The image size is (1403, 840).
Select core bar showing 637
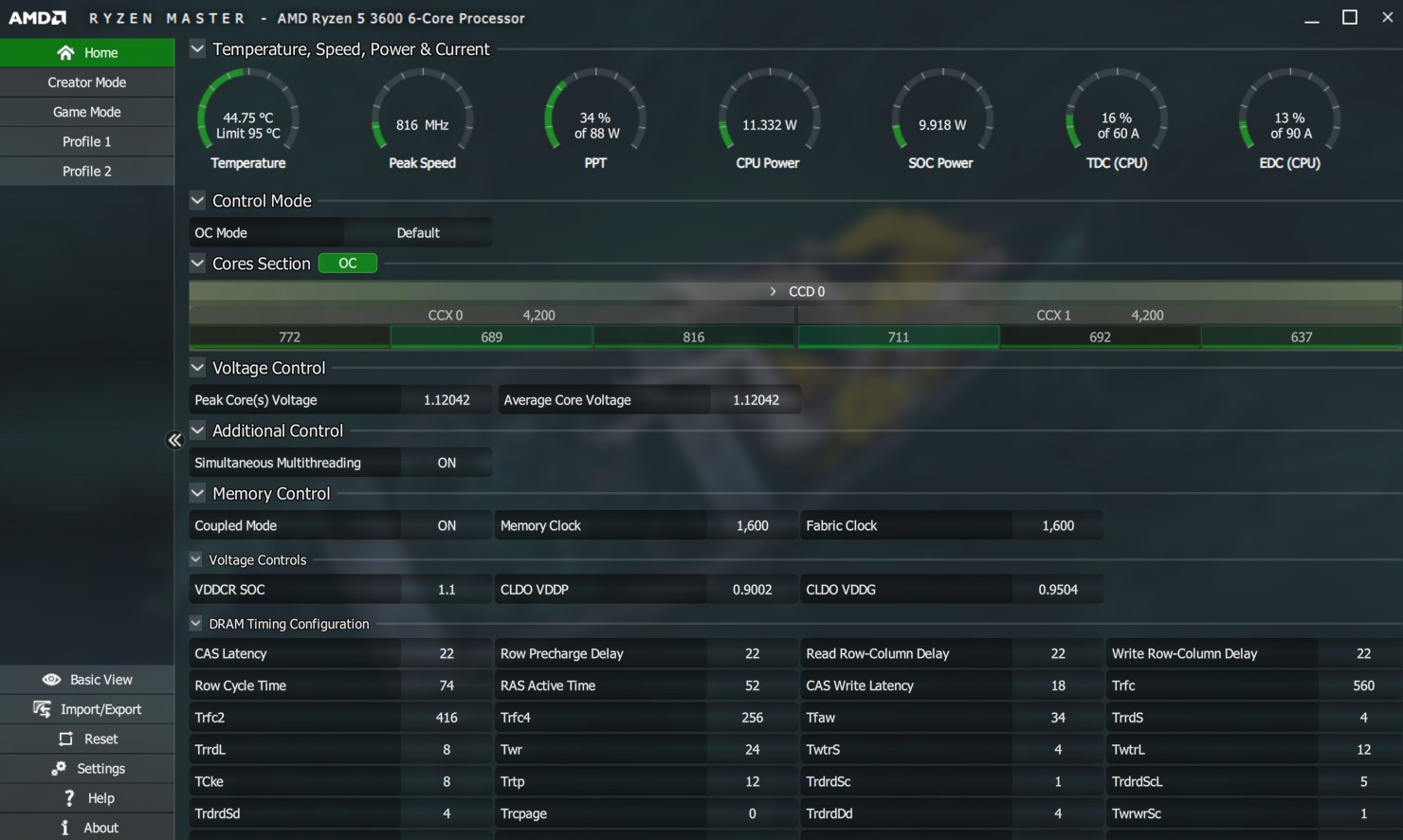tap(1302, 337)
